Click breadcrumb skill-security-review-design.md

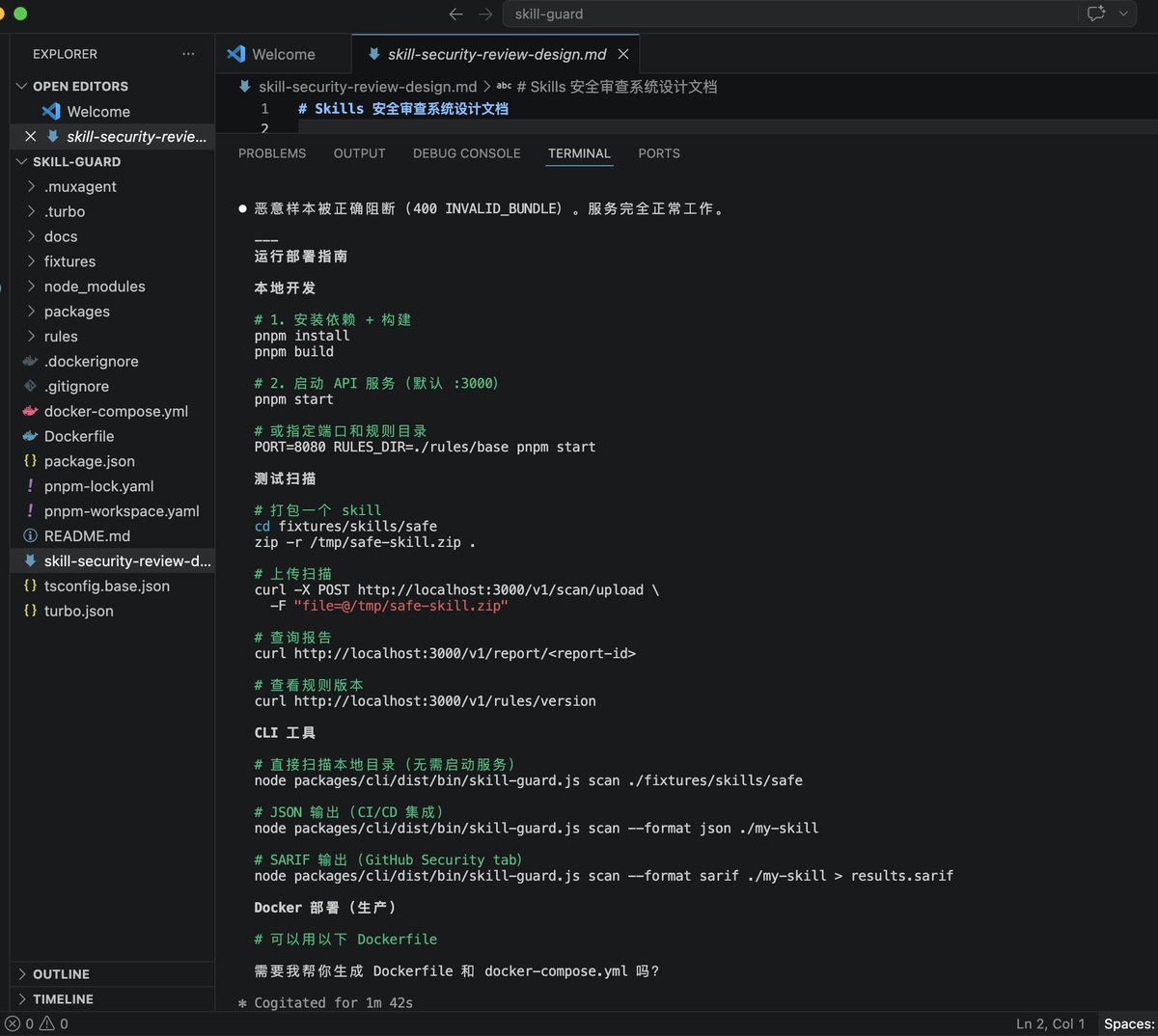368,87
